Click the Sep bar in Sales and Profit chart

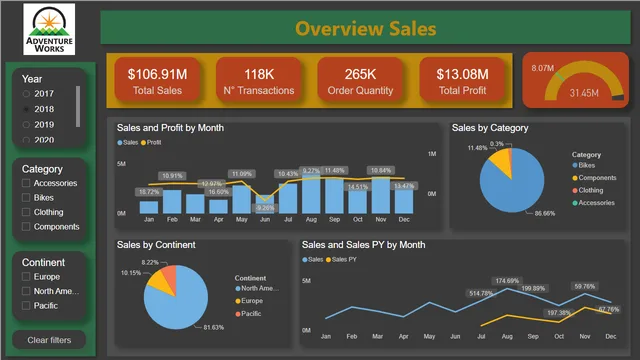tap(334, 195)
